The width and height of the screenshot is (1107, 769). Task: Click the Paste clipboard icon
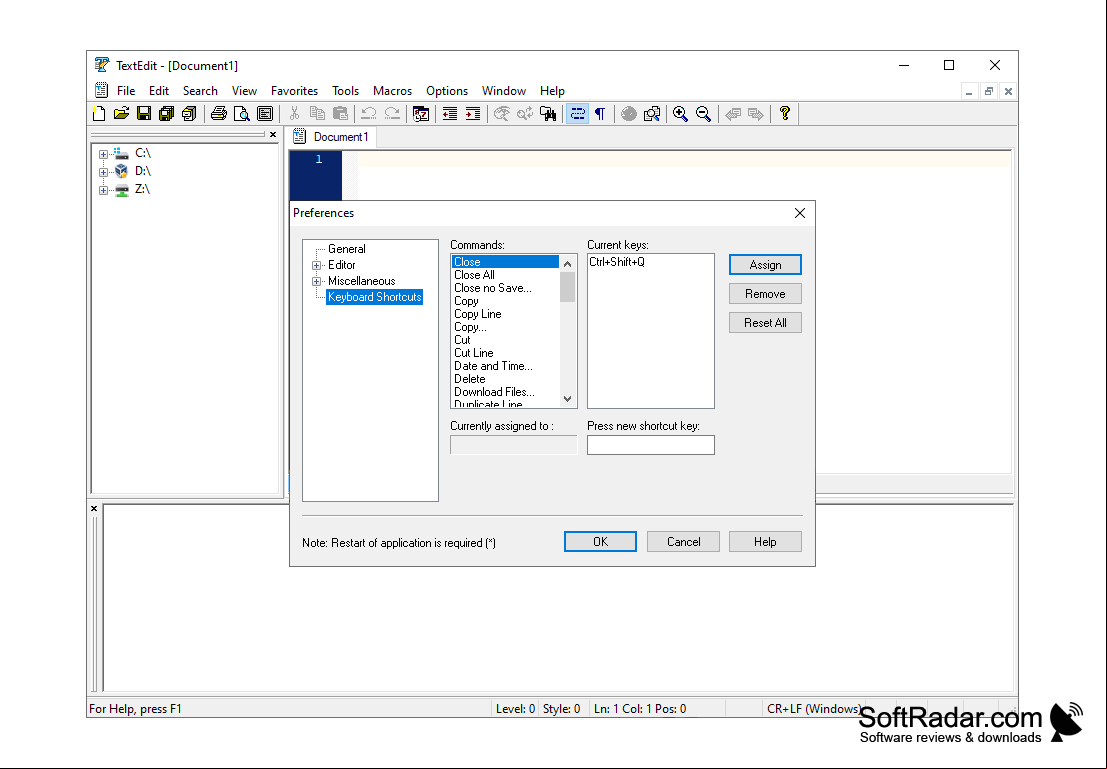[x=340, y=114]
